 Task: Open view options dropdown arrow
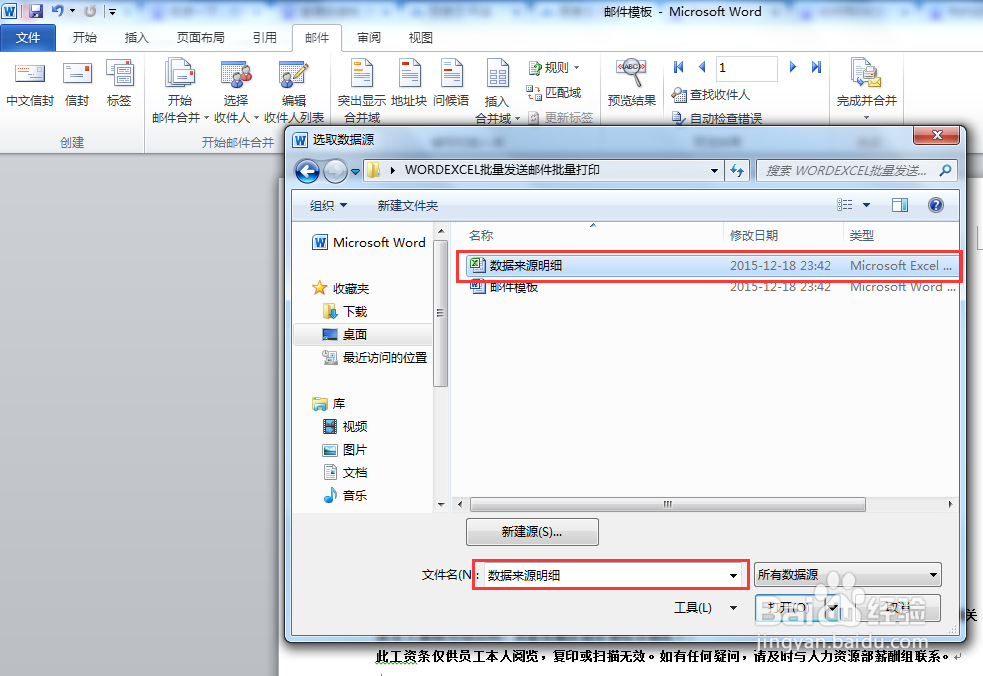(866, 205)
